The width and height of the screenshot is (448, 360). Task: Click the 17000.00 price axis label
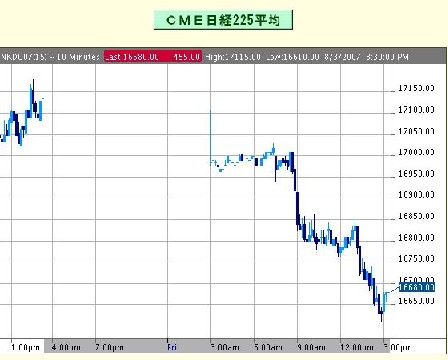pyautogui.click(x=416, y=152)
